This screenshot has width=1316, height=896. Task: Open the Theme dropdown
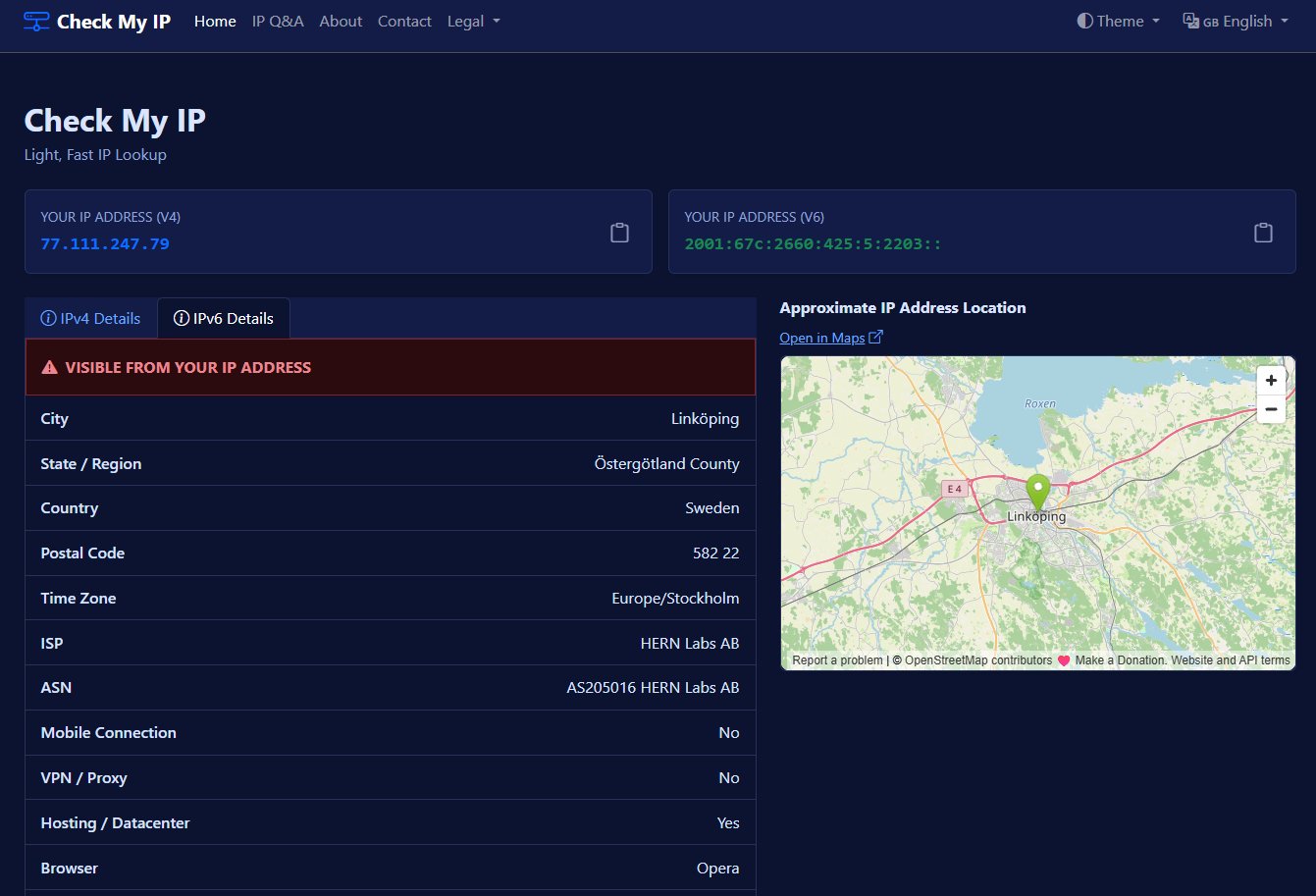click(x=1119, y=21)
